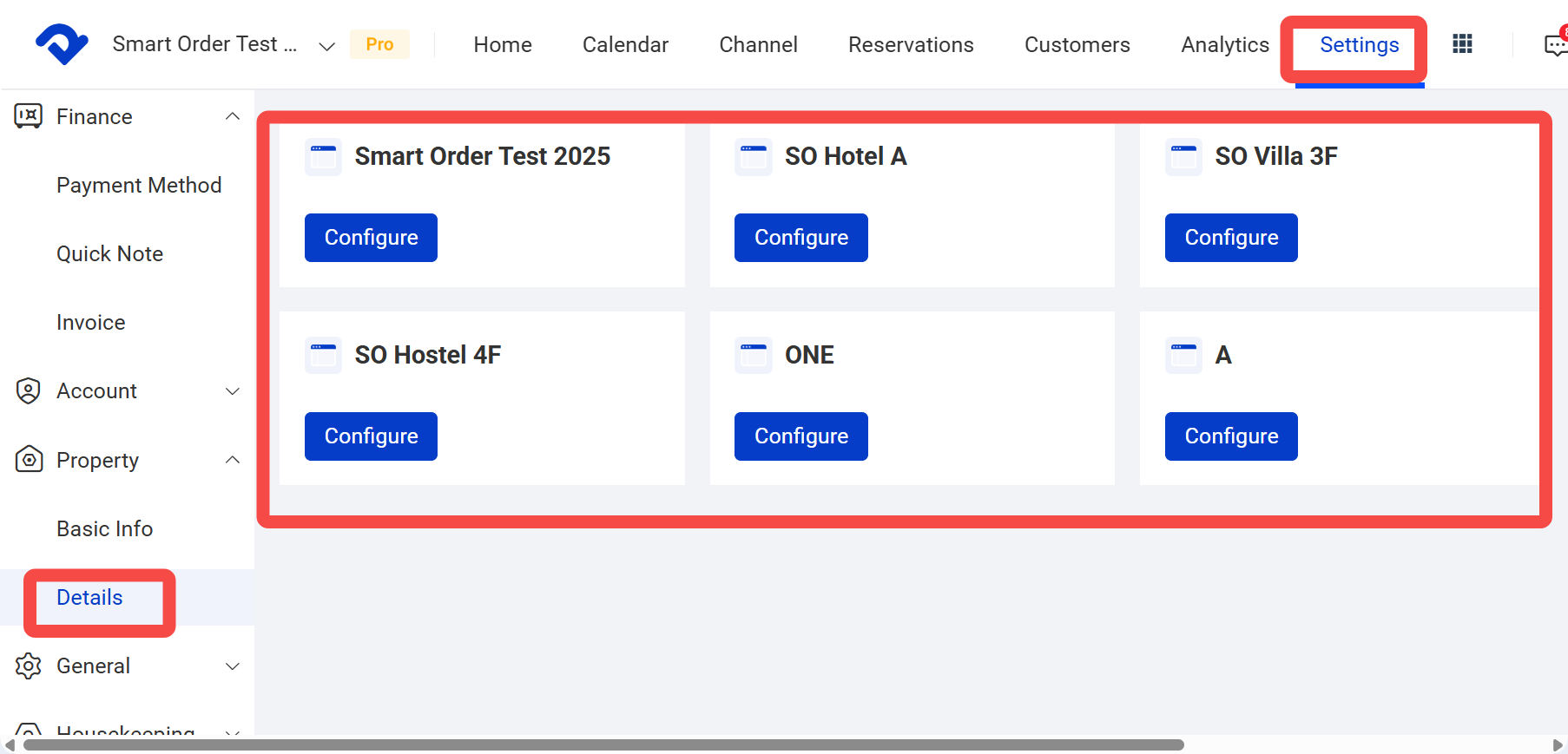1568x754 pixels.
Task: Click the SO Hostel 4F card icon
Action: 323,356
